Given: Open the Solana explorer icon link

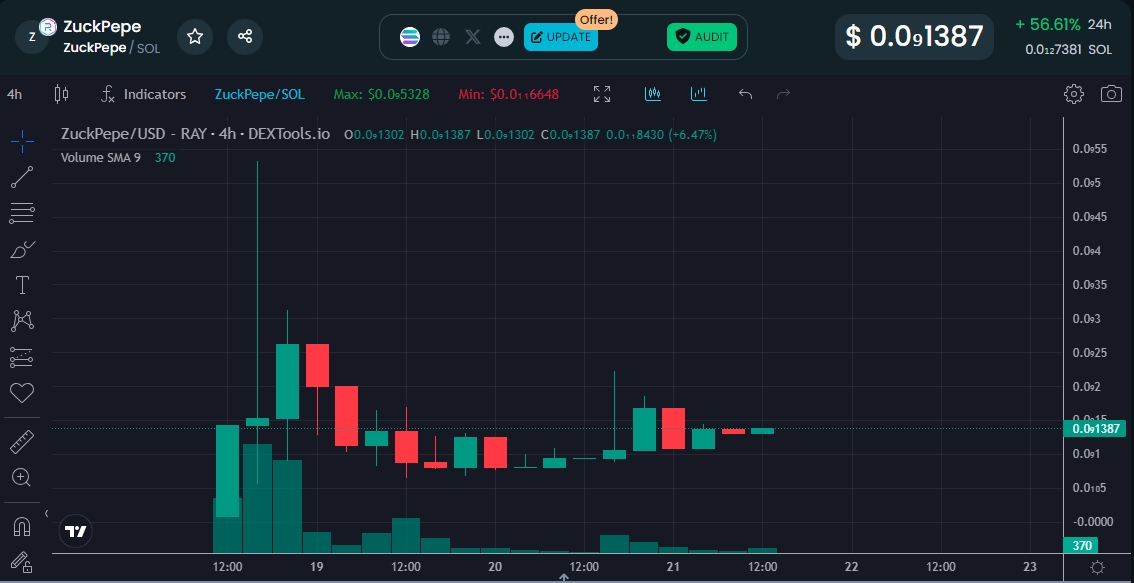Looking at the screenshot, I should (410, 37).
